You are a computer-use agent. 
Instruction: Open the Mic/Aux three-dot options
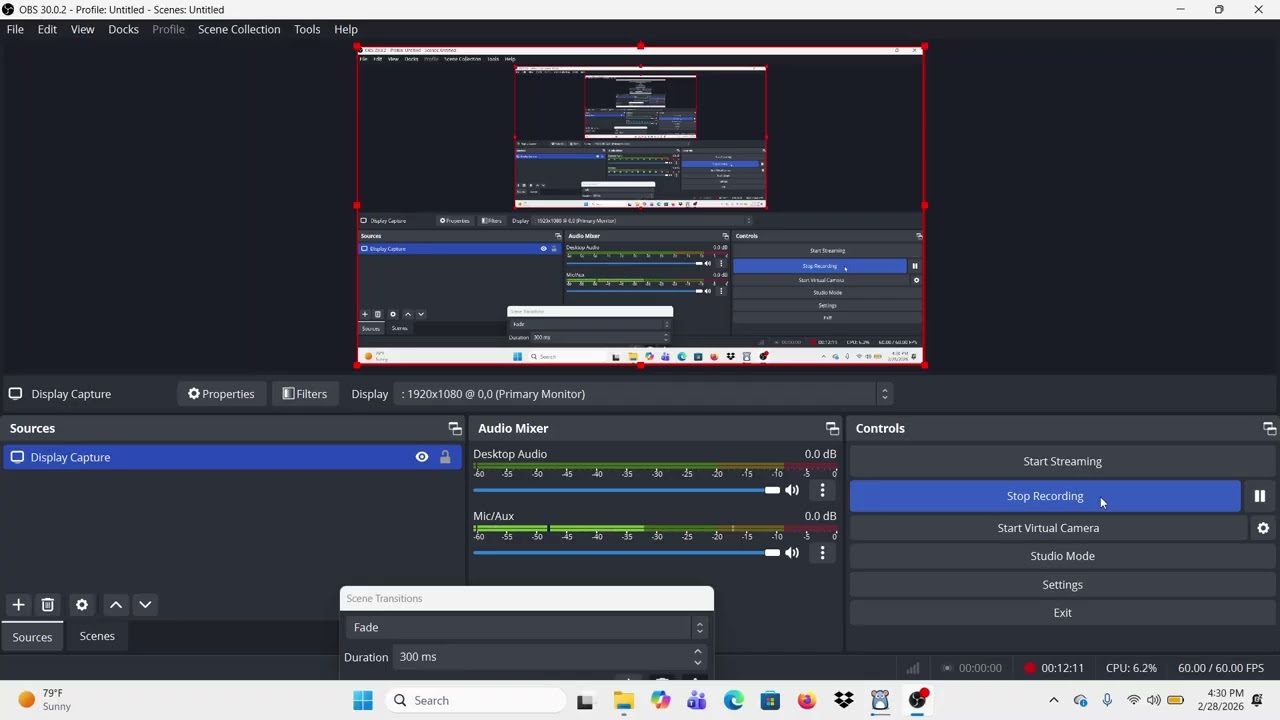[822, 552]
